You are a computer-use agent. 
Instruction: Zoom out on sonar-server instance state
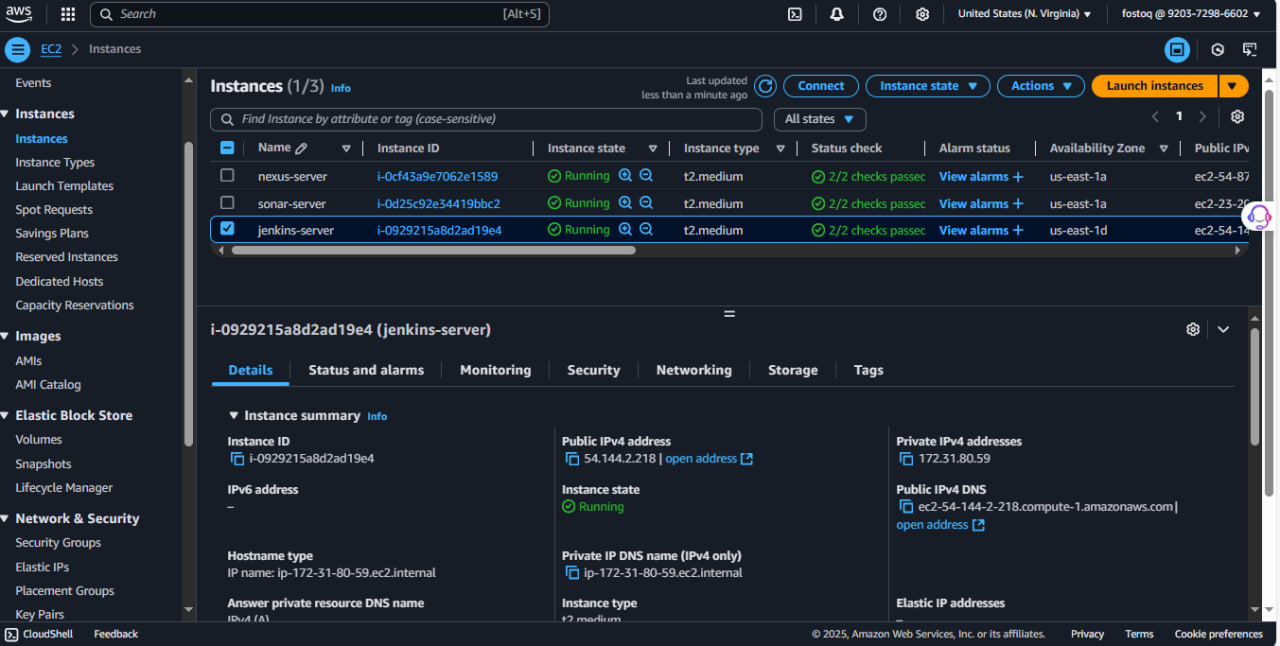[646, 203]
